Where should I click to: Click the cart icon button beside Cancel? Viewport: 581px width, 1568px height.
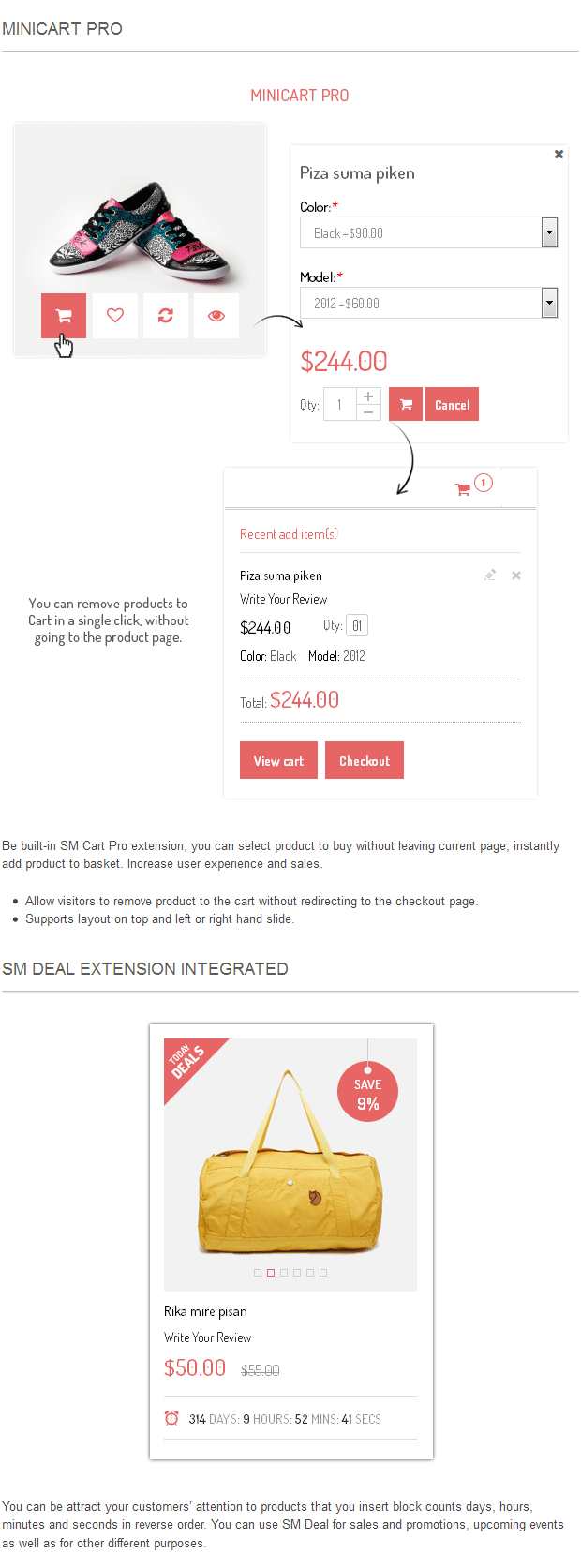pos(406,405)
